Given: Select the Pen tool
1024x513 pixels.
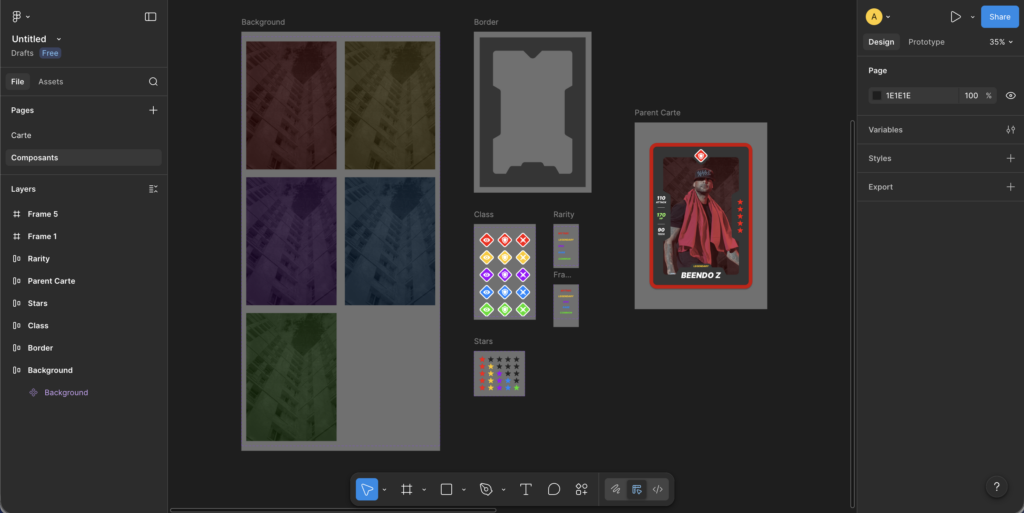Looking at the screenshot, I should click(486, 489).
